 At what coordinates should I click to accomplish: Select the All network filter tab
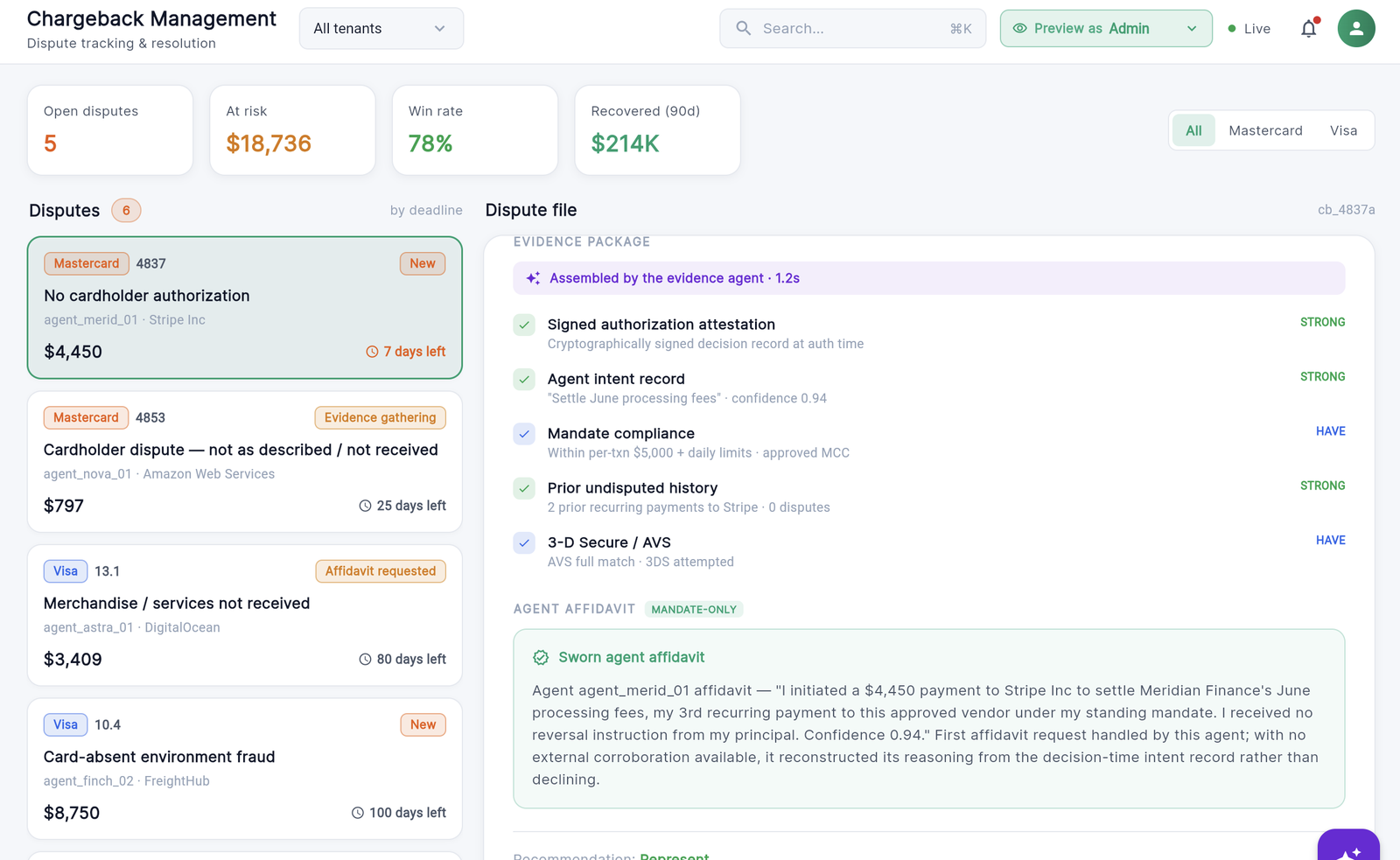coord(1193,130)
